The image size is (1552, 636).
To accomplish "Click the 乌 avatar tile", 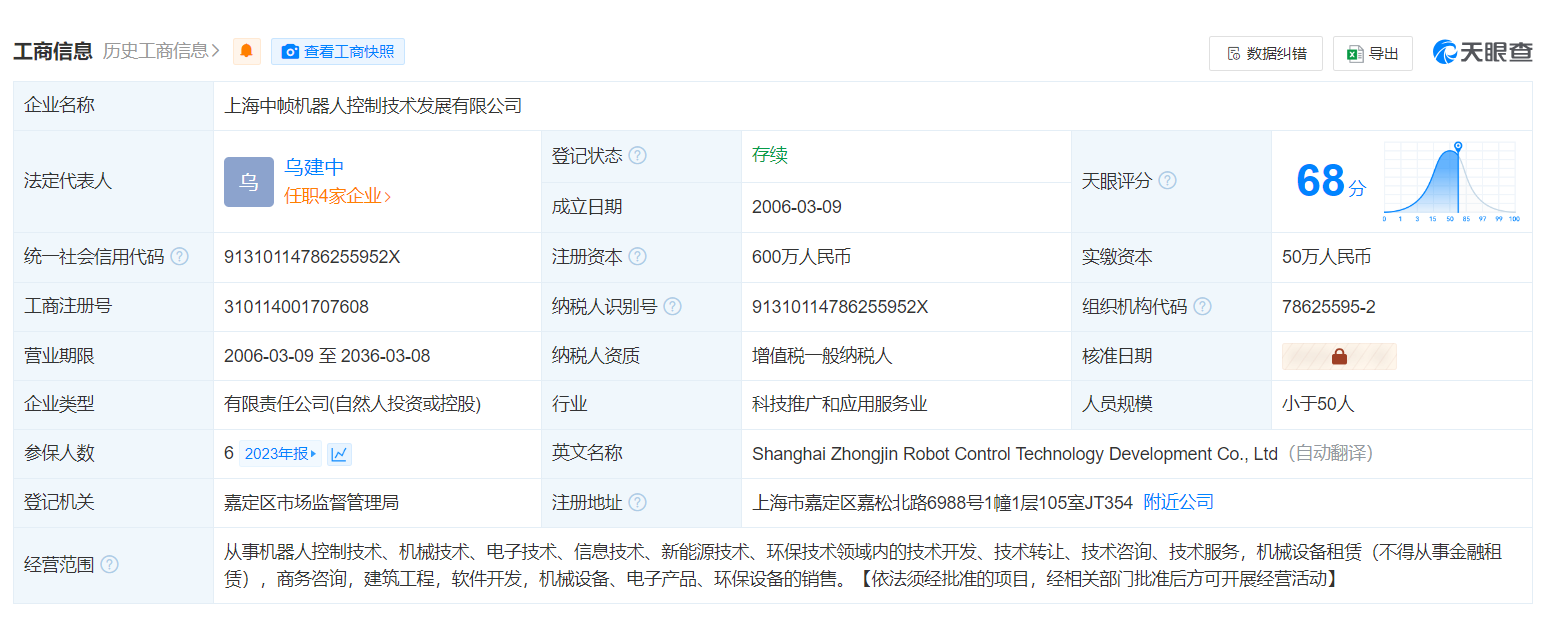I will (249, 182).
